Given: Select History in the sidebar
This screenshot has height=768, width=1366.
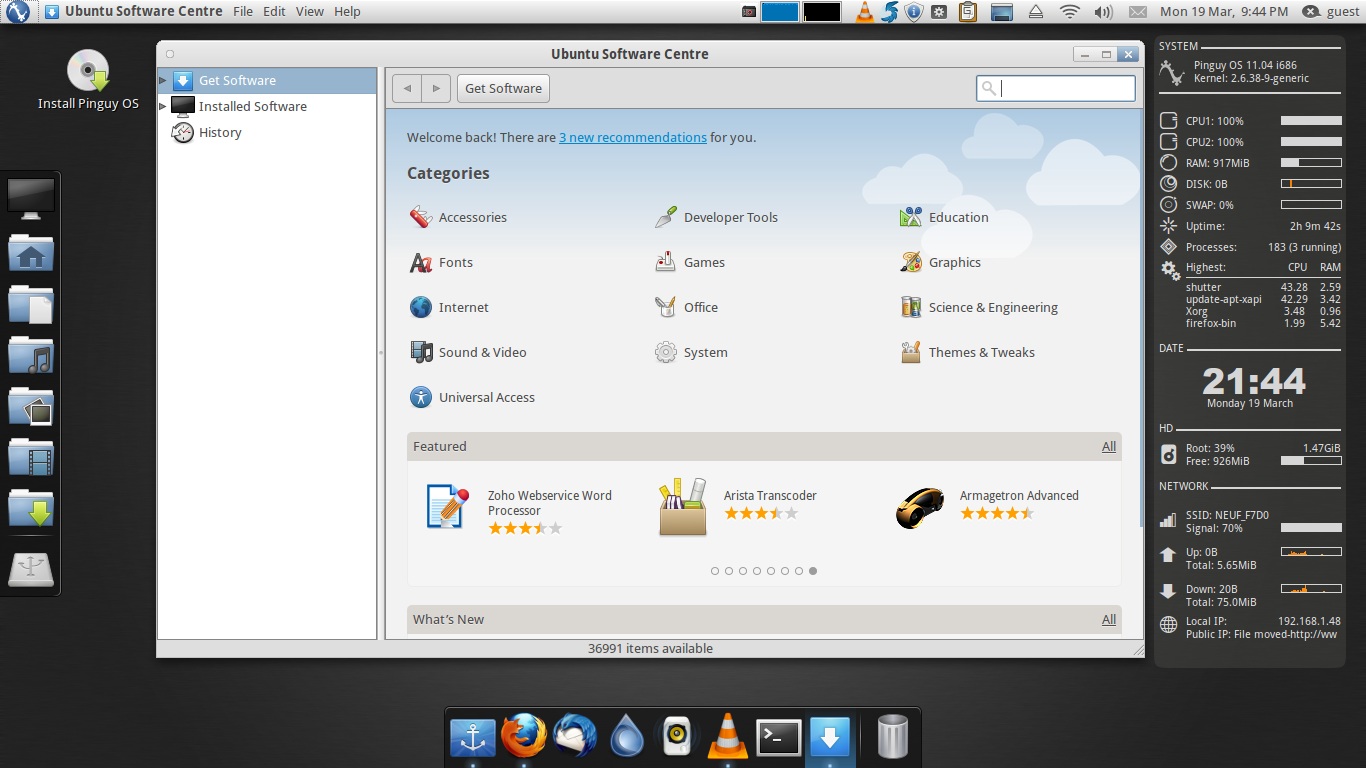Looking at the screenshot, I should point(220,132).
